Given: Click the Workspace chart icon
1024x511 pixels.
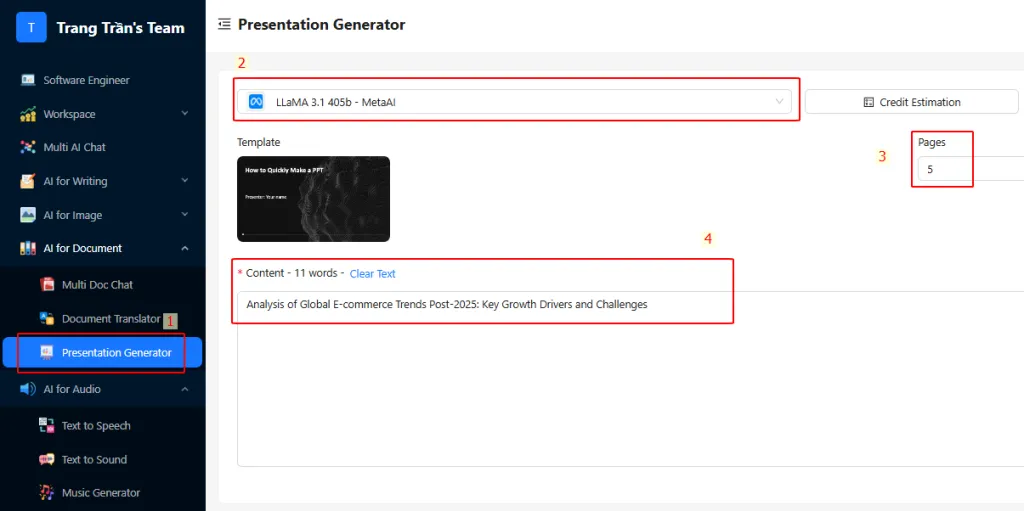Looking at the screenshot, I should coord(27,114).
